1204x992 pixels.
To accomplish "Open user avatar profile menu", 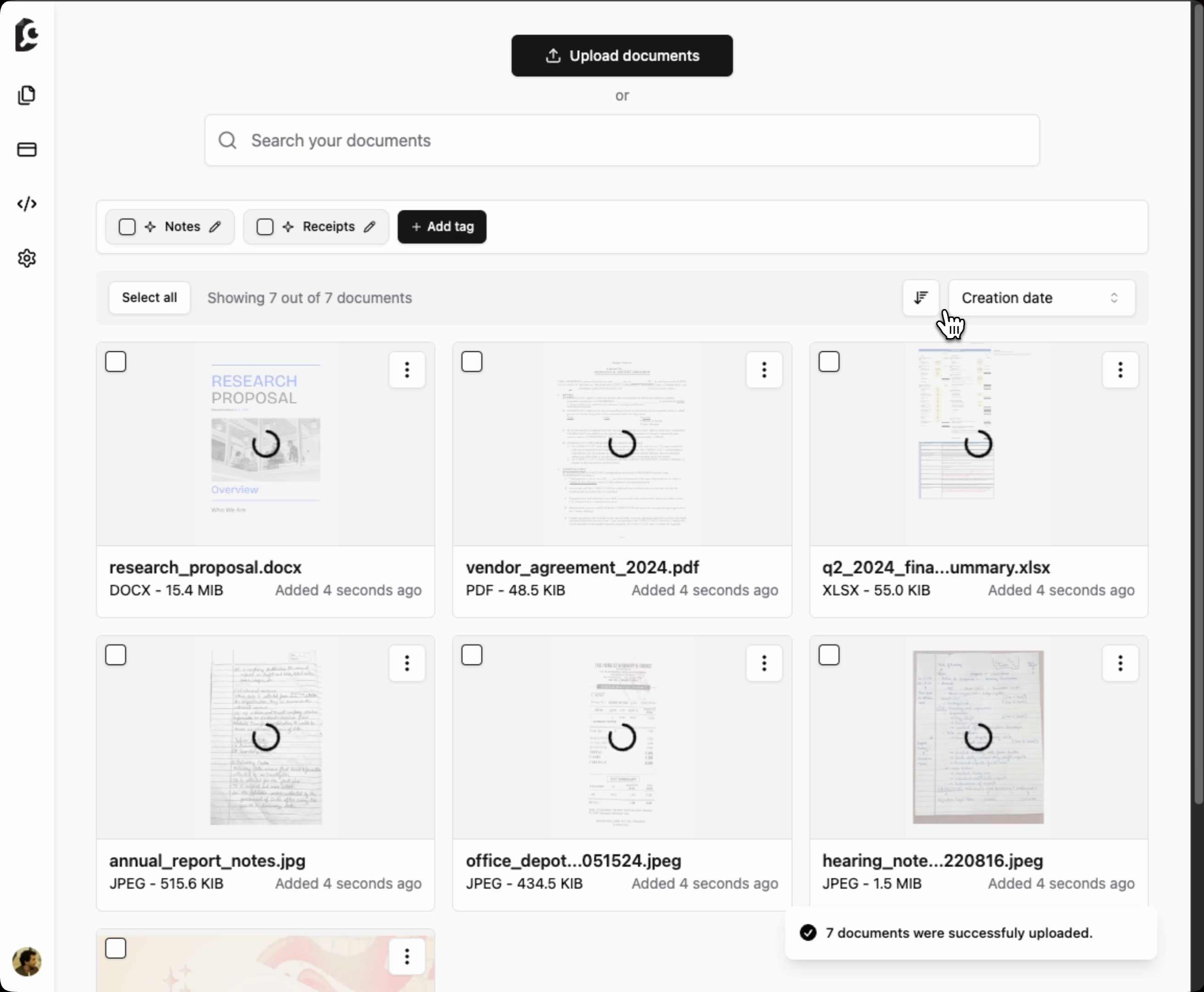I will (x=27, y=962).
